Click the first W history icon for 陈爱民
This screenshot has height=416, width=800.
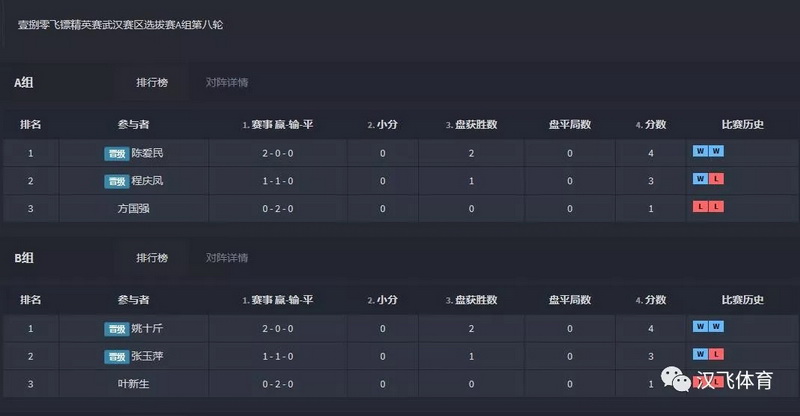coord(700,151)
